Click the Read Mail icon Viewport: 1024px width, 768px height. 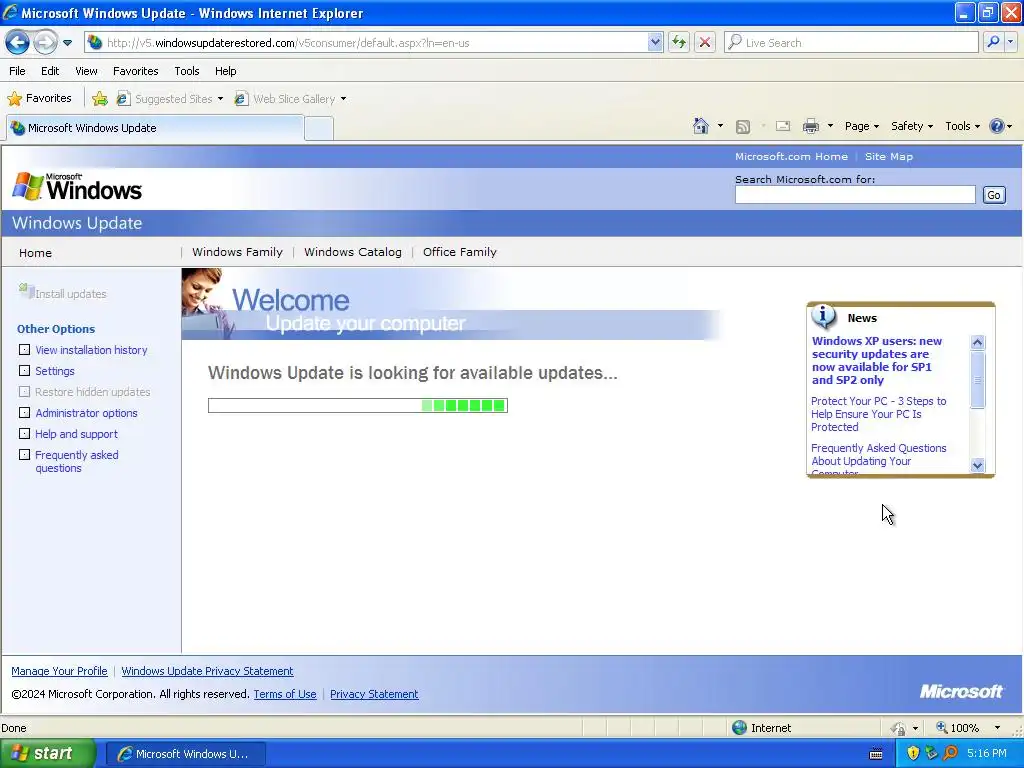point(783,126)
